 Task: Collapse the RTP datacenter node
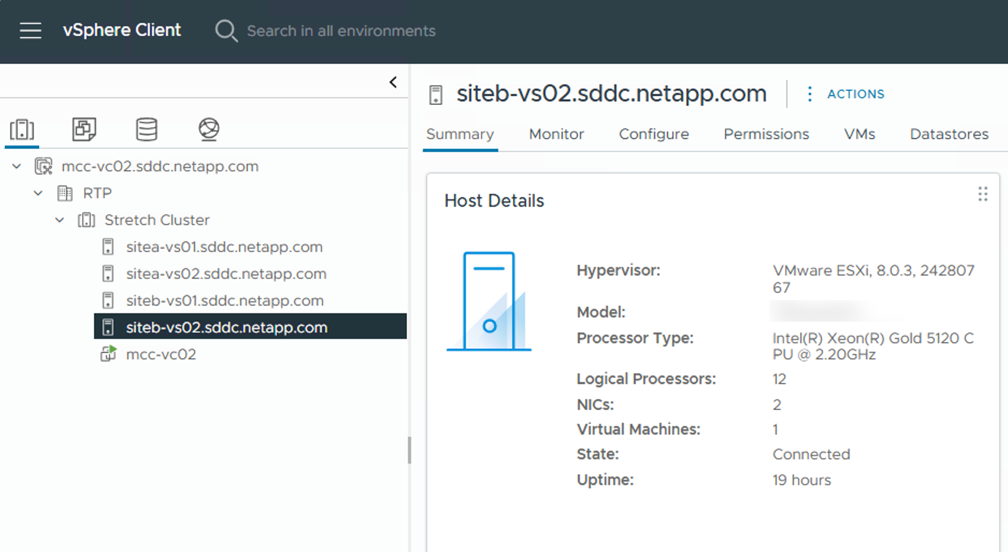click(x=38, y=193)
